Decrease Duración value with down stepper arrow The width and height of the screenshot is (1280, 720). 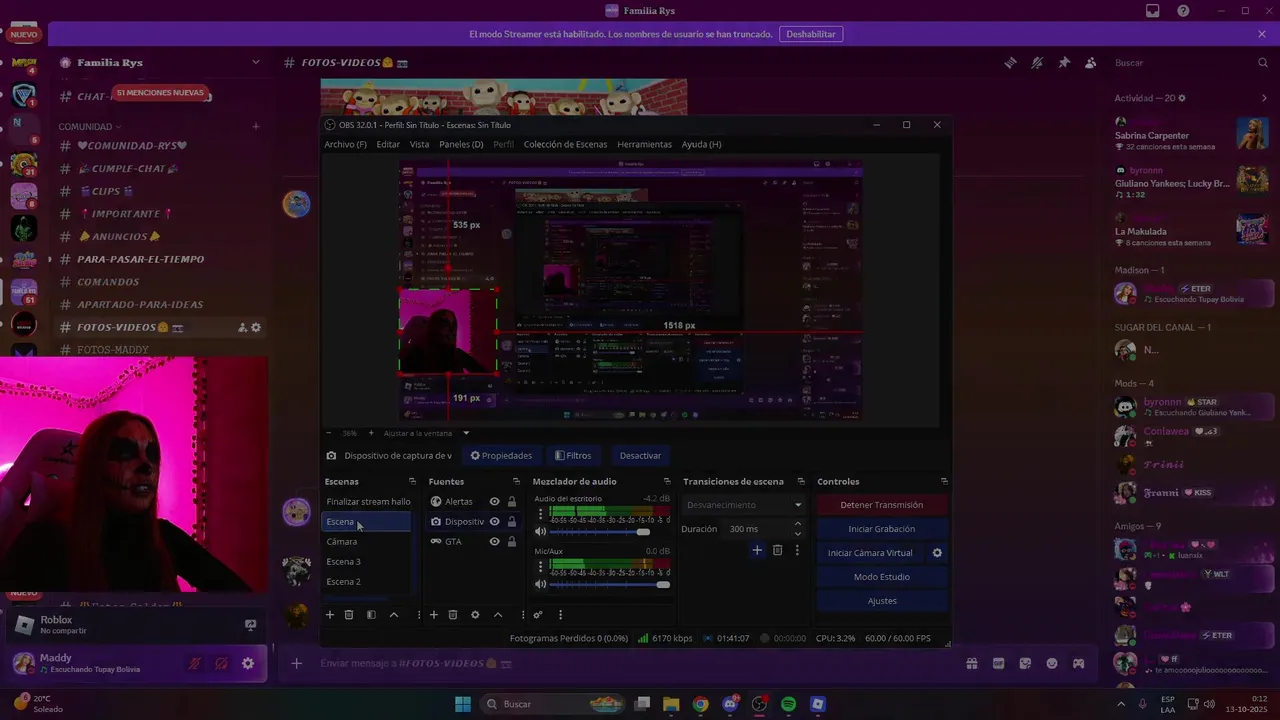[797, 533]
